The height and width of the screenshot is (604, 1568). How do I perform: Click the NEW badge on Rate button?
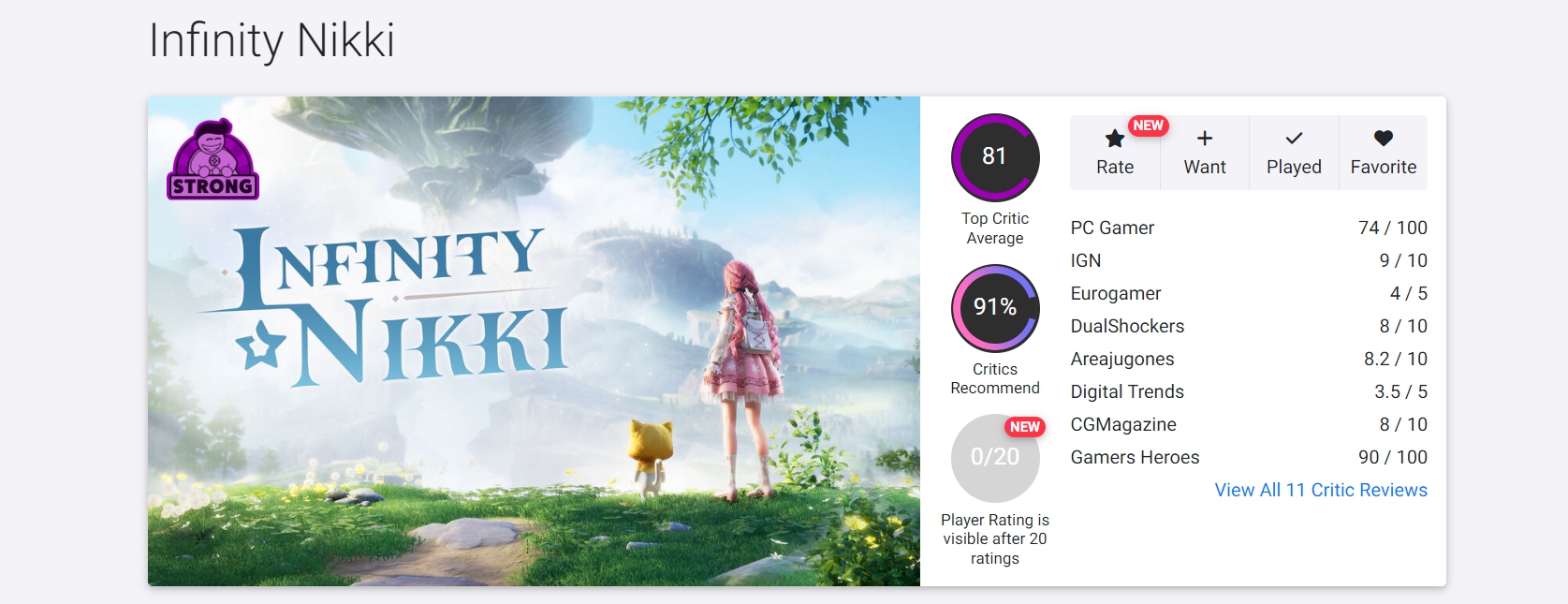click(x=1148, y=125)
